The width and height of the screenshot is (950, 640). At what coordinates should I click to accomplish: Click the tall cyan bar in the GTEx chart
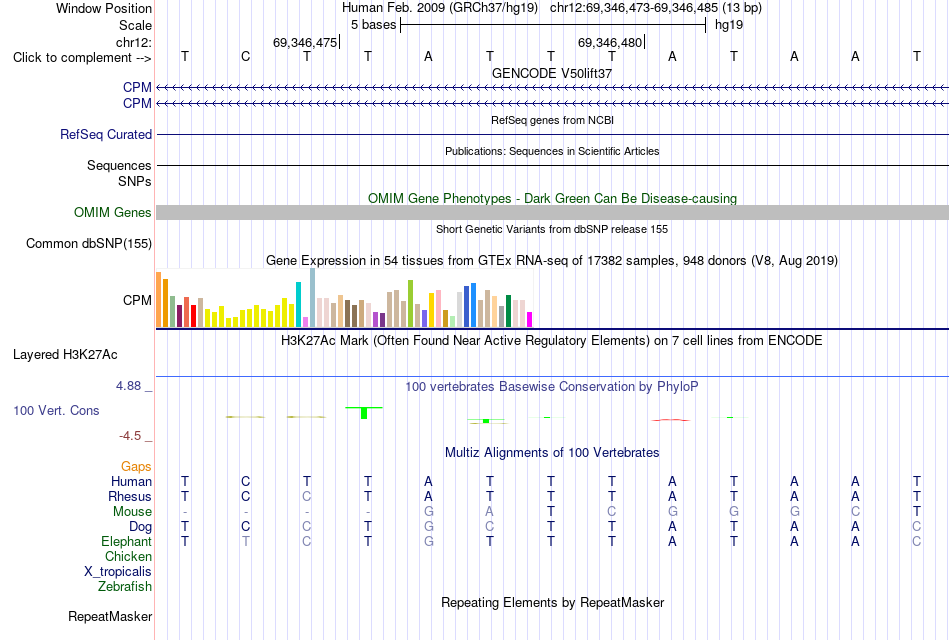pos(299,304)
